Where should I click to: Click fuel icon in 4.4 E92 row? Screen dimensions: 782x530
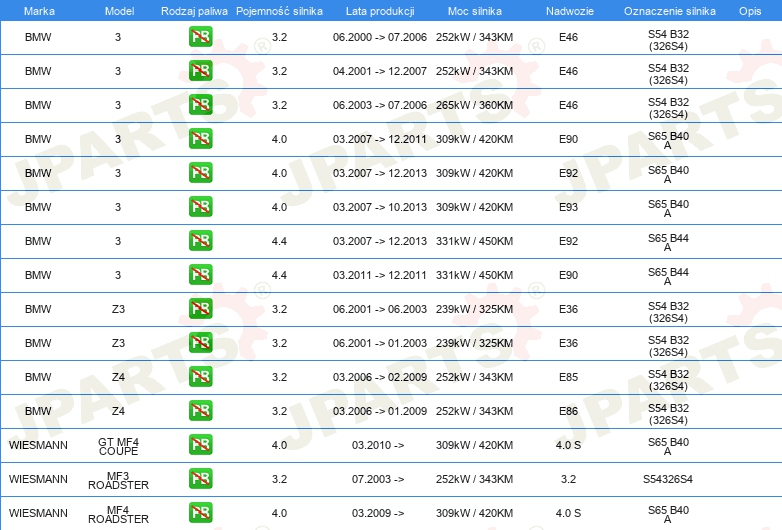coord(200,241)
